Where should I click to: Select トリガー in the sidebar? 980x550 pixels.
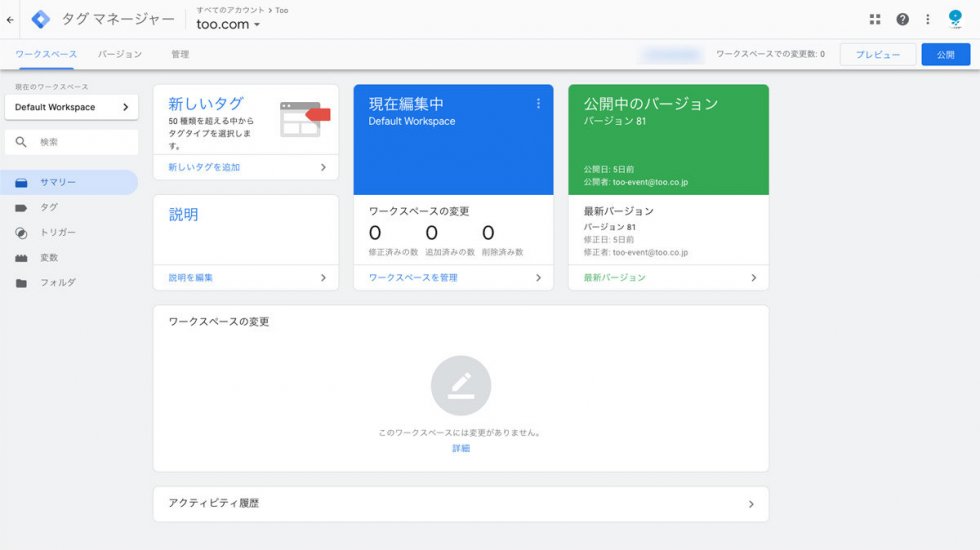[57, 232]
